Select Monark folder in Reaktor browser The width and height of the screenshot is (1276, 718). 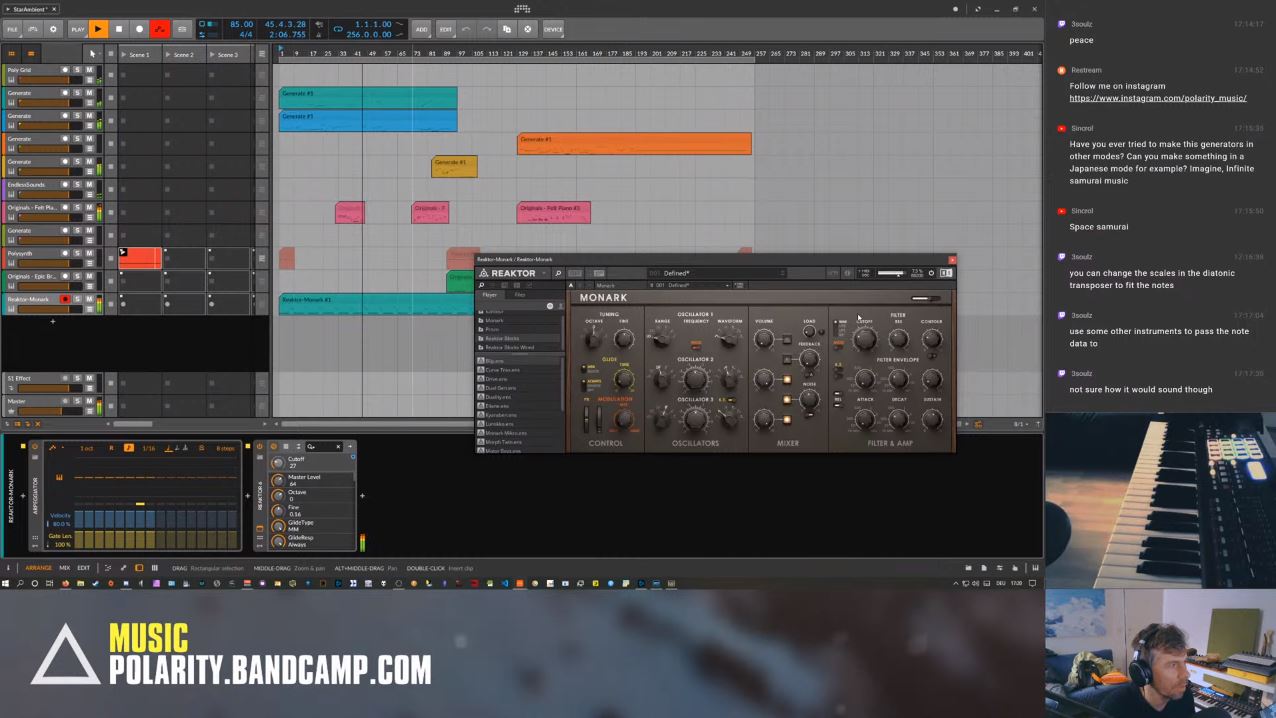click(495, 320)
